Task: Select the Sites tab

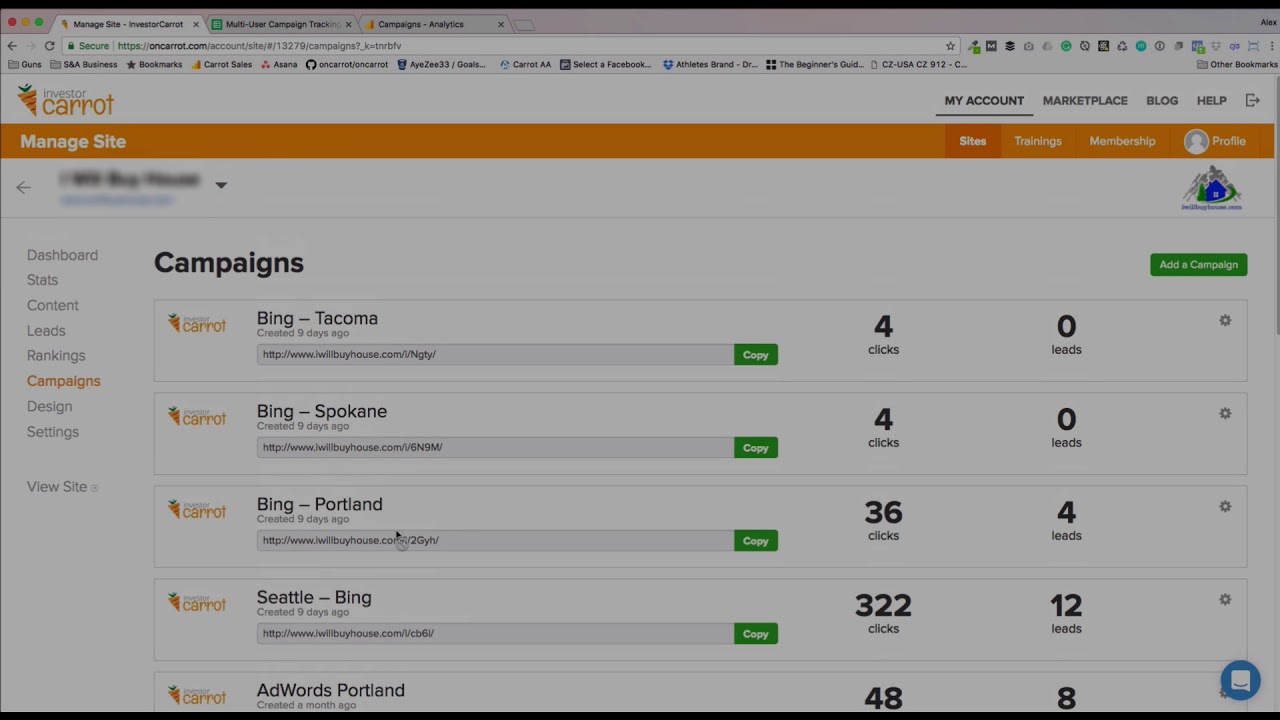Action: 972,141
